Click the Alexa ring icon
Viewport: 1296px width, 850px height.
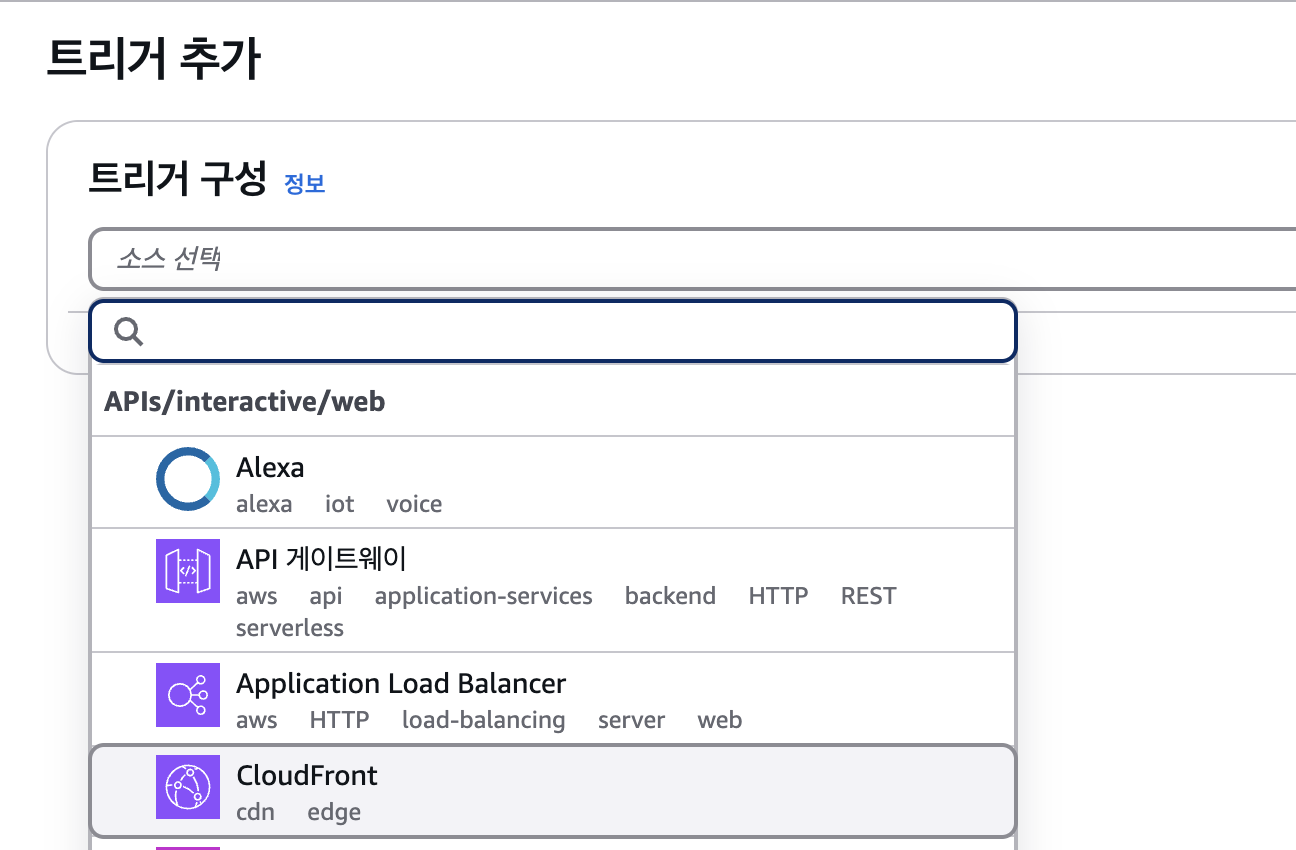(188, 479)
